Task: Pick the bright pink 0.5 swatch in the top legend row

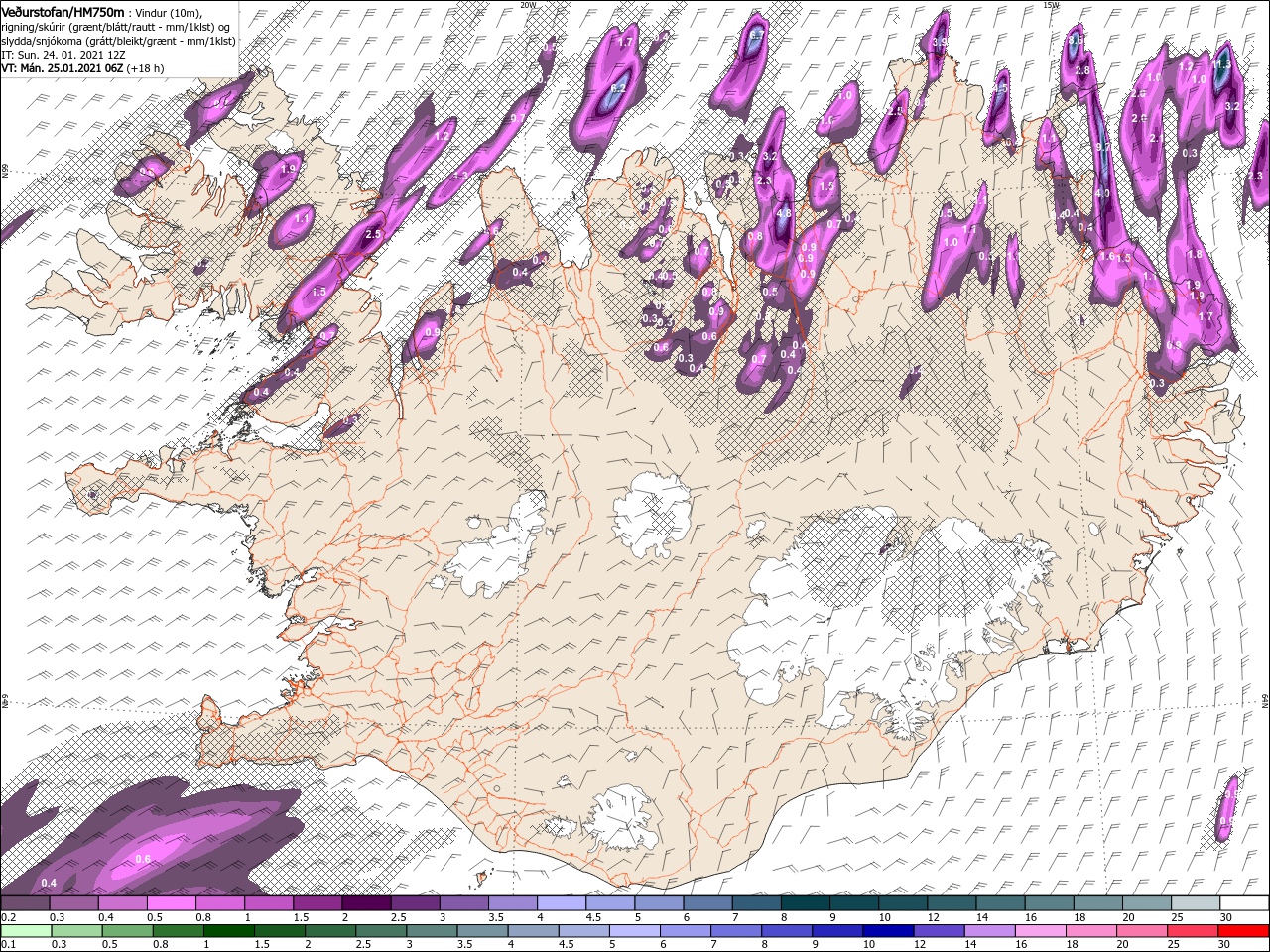Action: [x=173, y=902]
